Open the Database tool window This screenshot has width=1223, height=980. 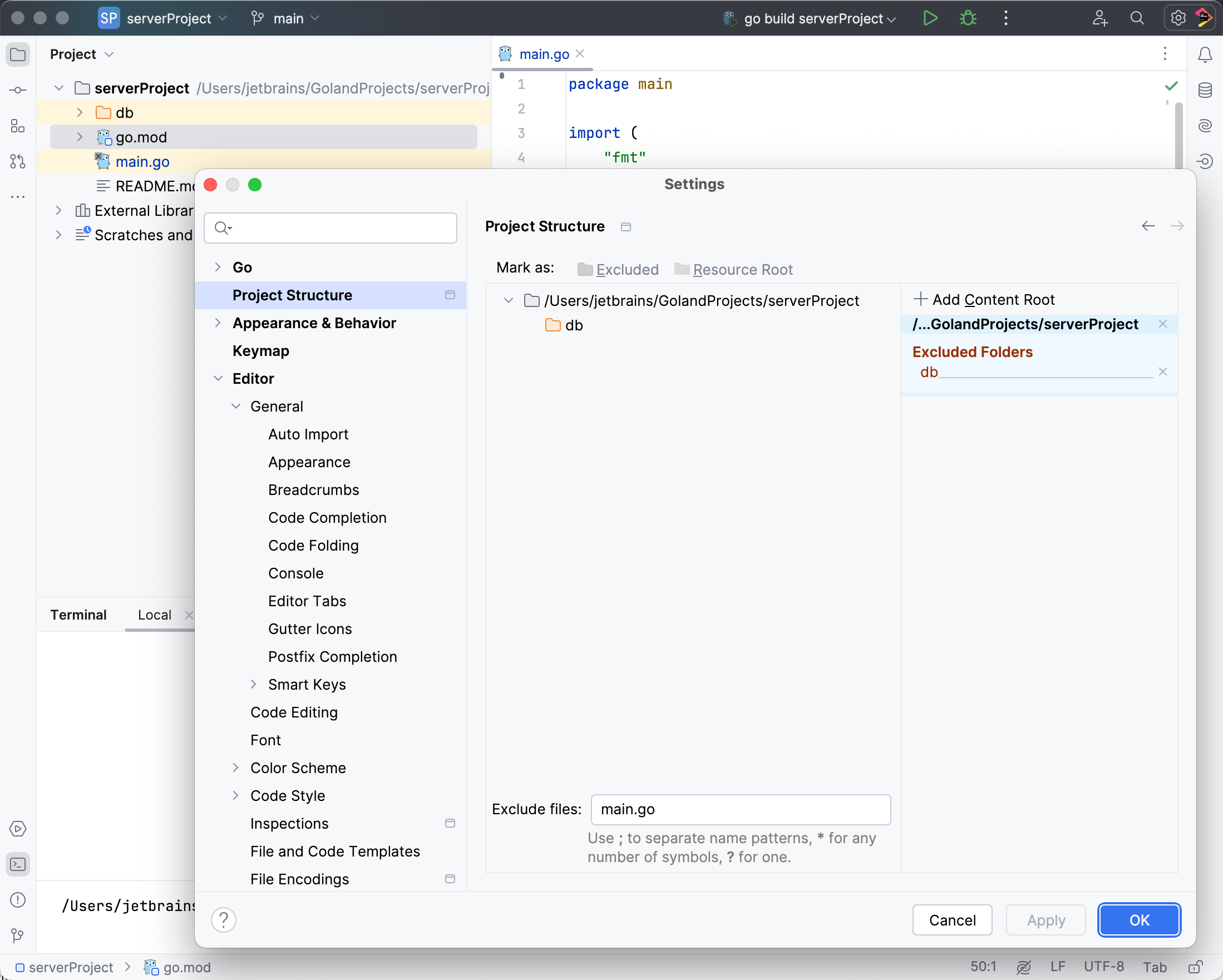[1205, 90]
